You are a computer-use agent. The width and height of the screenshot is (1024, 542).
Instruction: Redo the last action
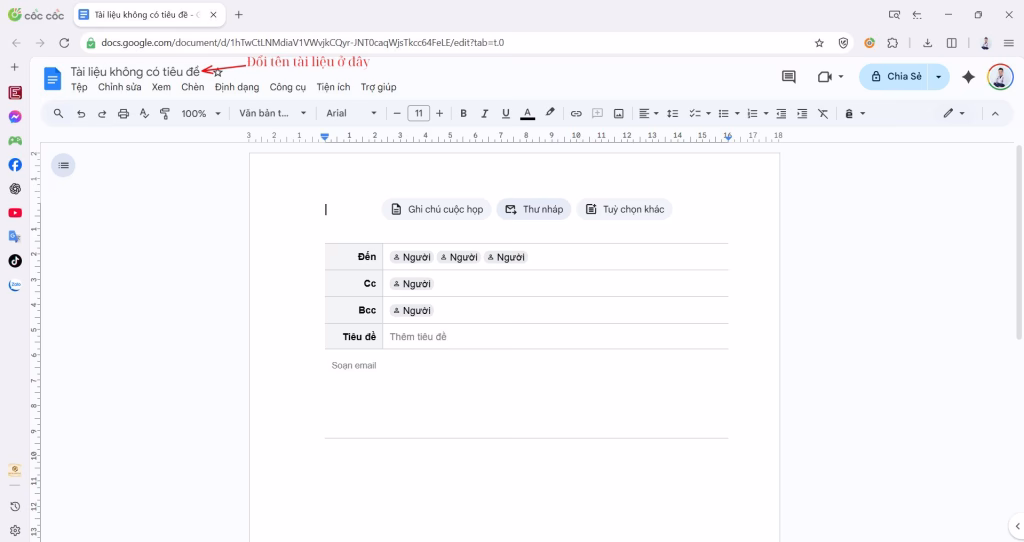[102, 114]
